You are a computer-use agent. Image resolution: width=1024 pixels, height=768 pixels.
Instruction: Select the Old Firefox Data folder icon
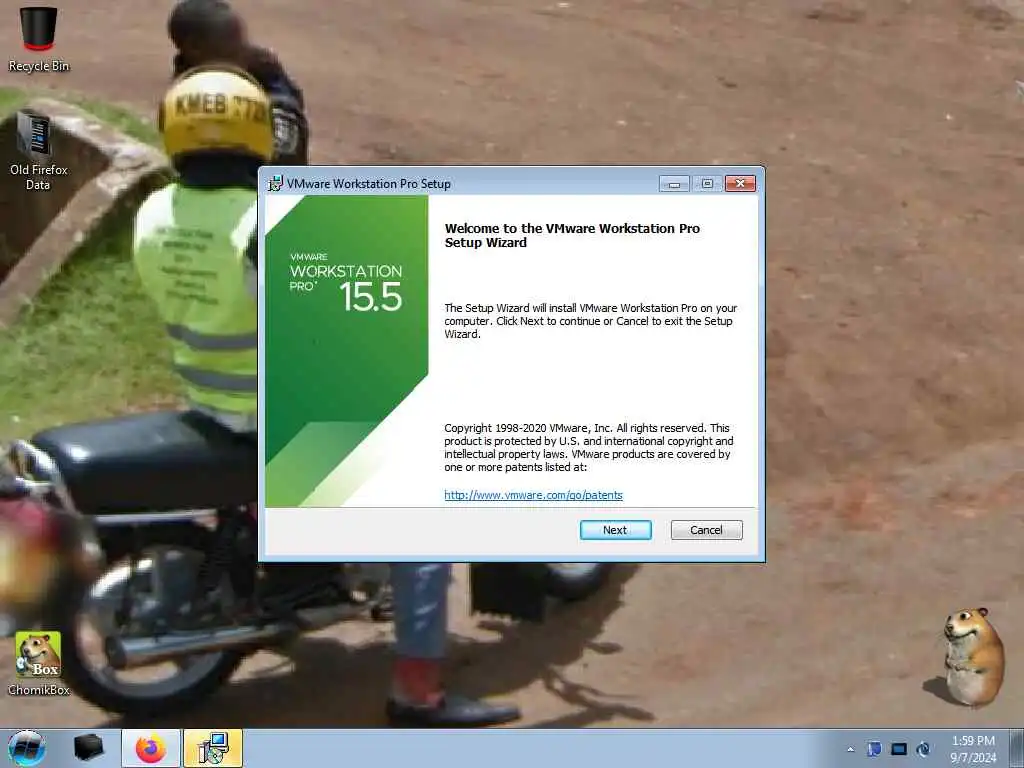38,152
